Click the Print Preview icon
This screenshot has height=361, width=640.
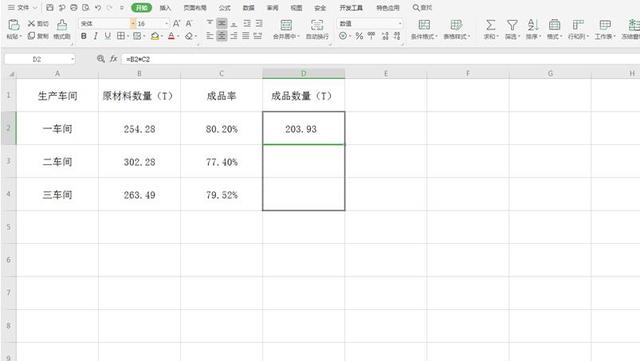click(x=86, y=8)
